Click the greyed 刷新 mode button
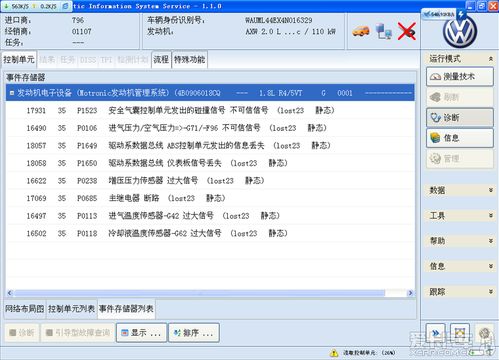Screen dimensions: 499x360 tap(460, 97)
